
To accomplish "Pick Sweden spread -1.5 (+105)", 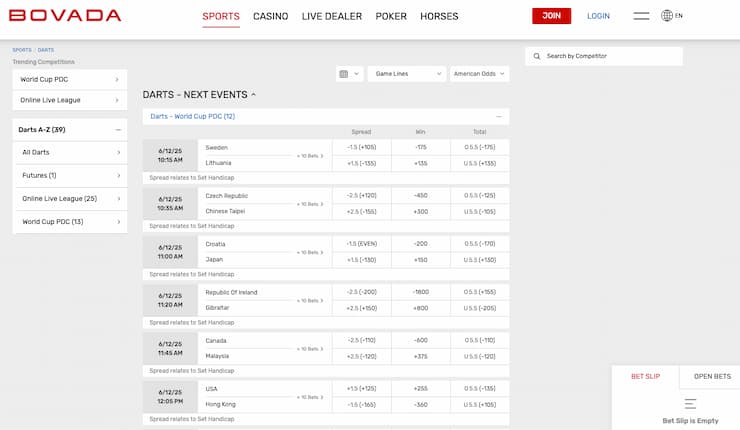I will coord(362,147).
